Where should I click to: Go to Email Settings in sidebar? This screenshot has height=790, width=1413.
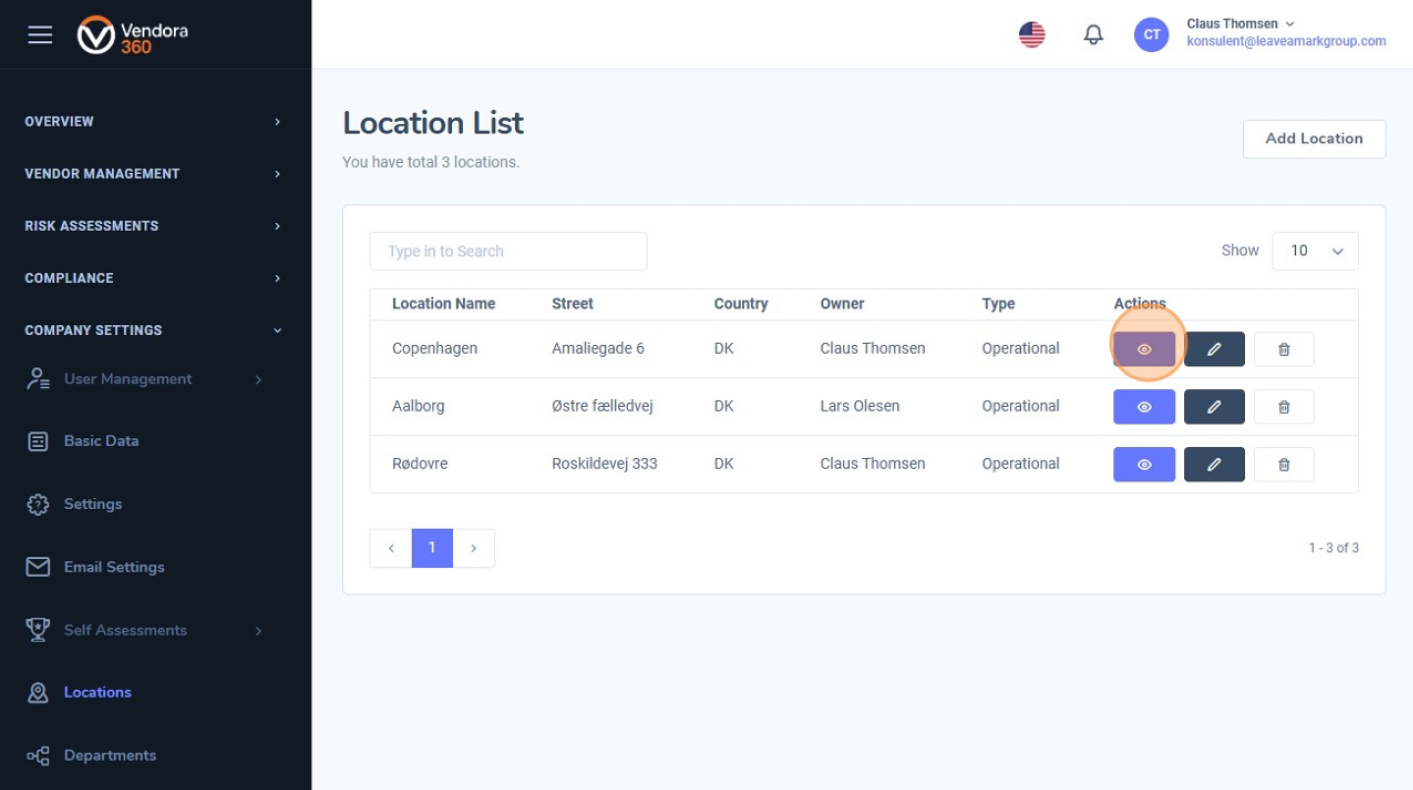tap(113, 567)
